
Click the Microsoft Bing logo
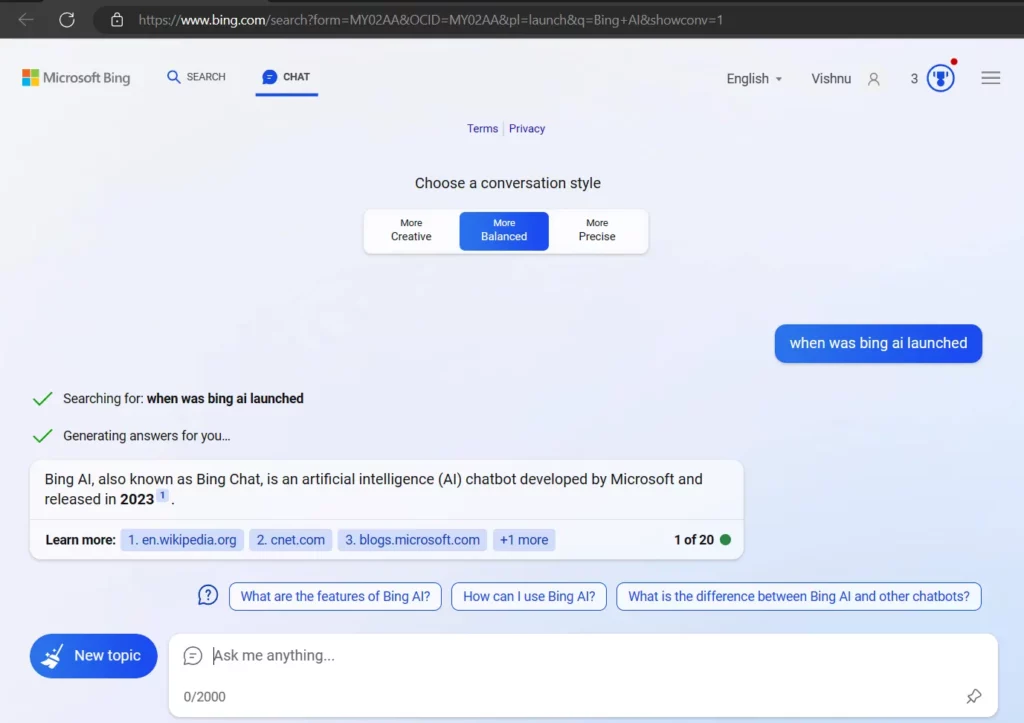point(76,78)
